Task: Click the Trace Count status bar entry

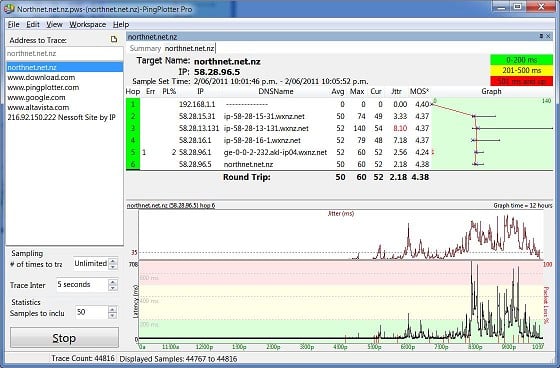Action: tap(83, 358)
